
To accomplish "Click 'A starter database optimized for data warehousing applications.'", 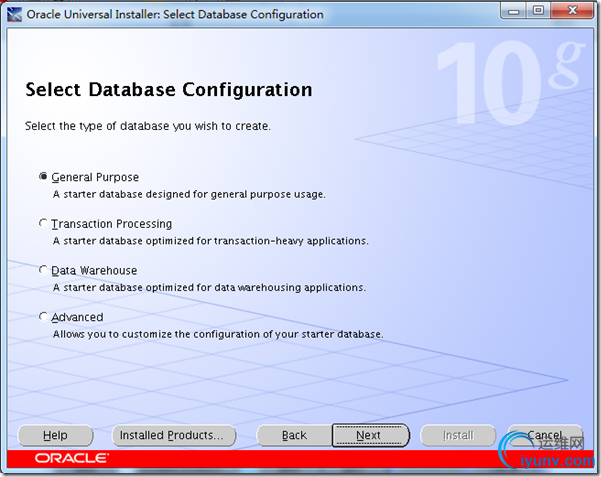I will (x=210, y=288).
